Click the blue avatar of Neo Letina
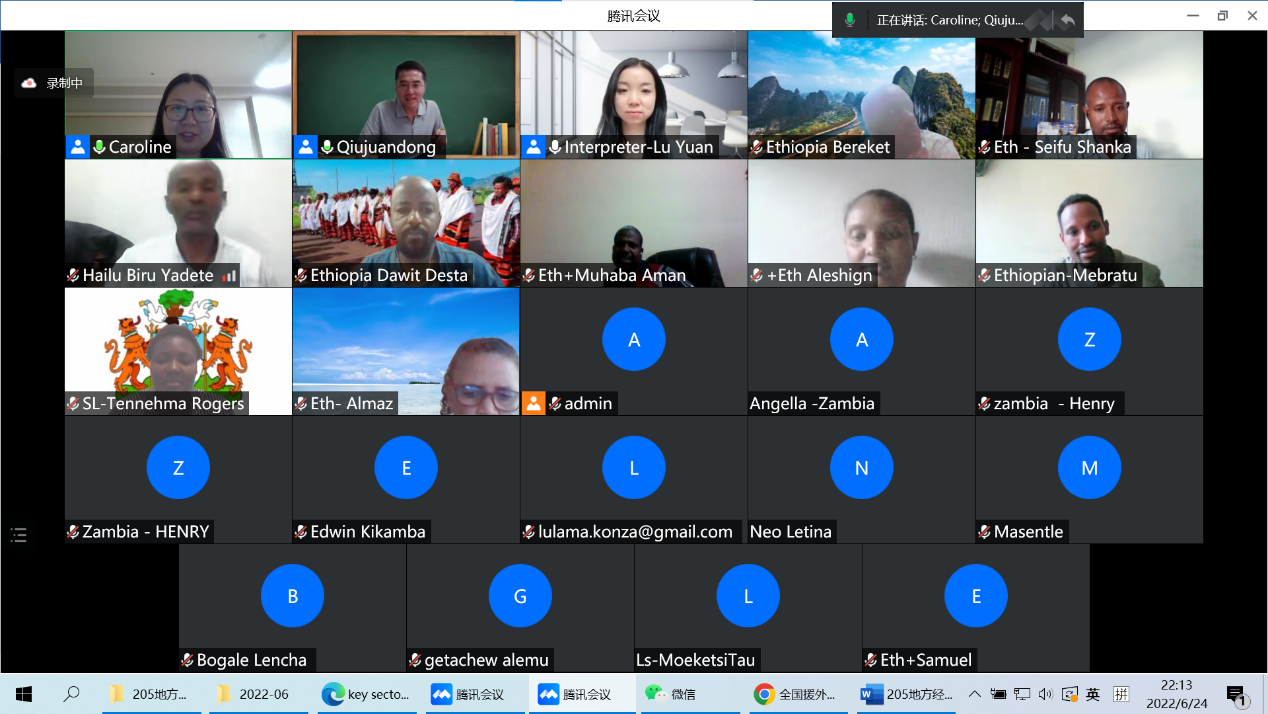The image size is (1268, 714). coord(861,467)
